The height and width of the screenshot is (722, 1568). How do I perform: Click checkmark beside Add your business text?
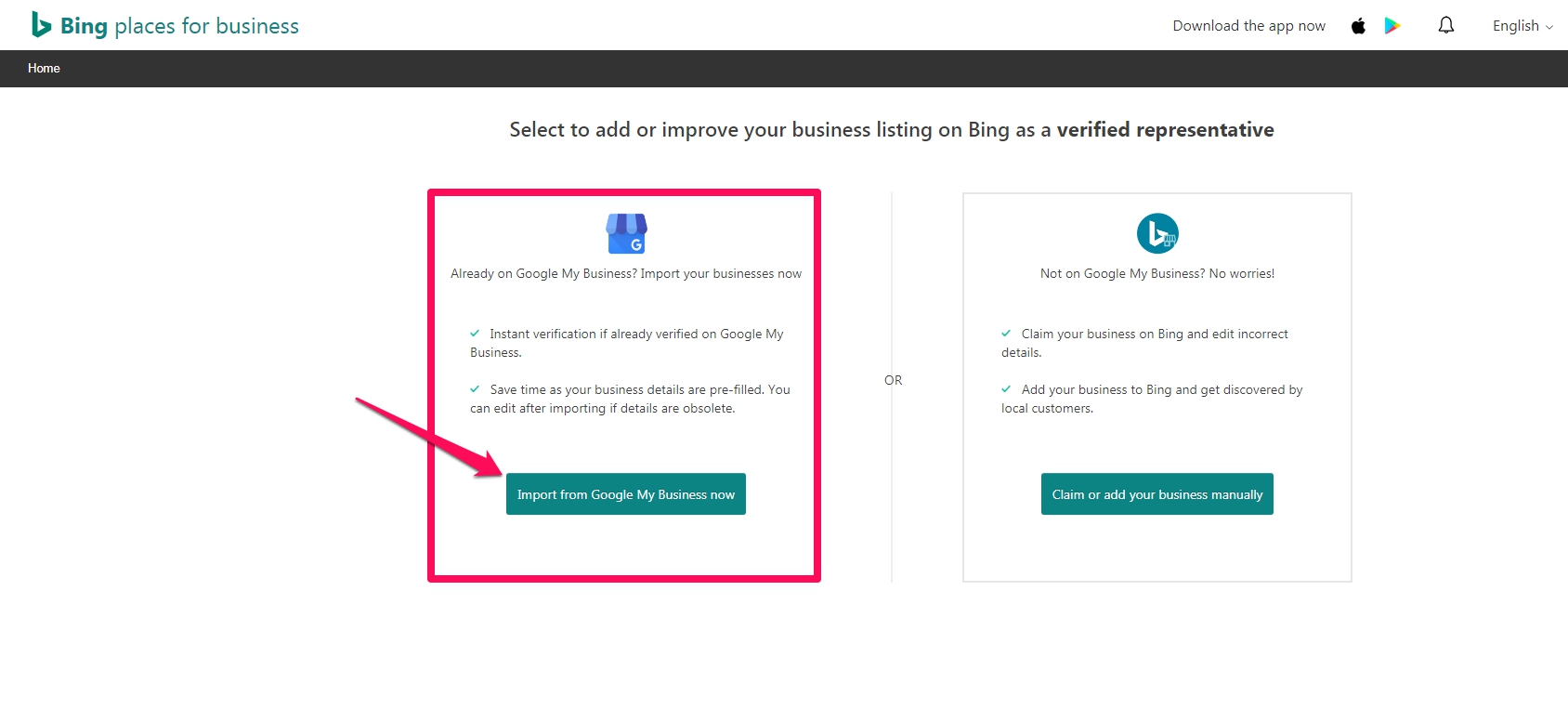1006,389
